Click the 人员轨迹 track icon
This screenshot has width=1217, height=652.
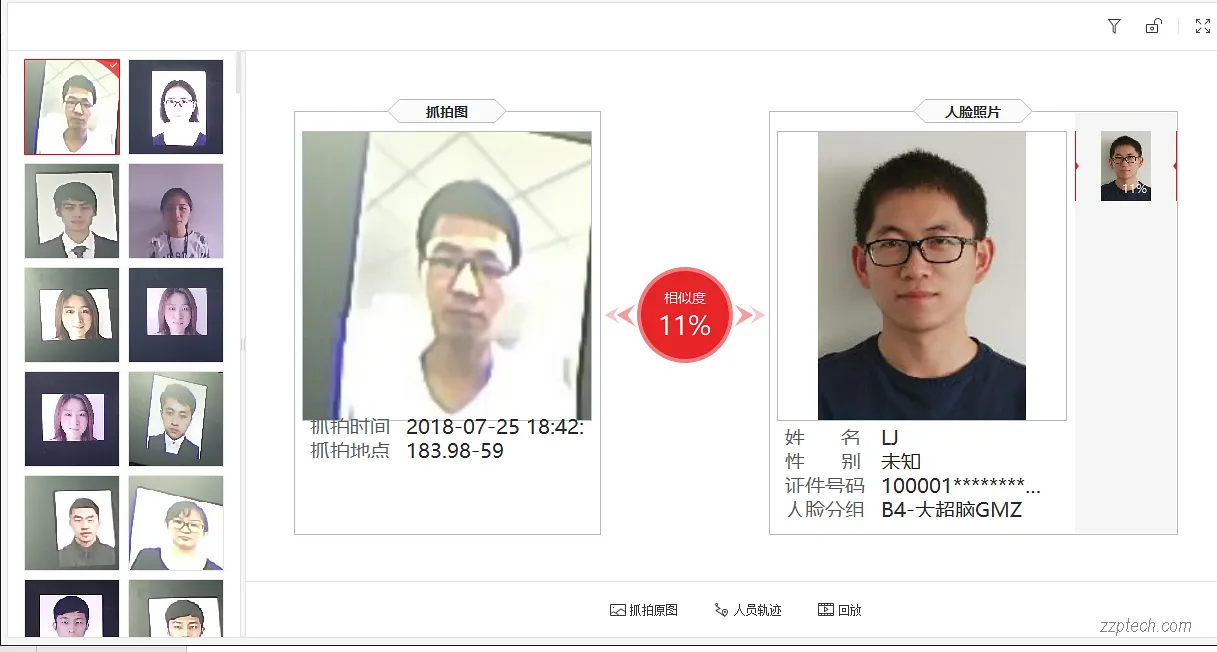point(721,610)
